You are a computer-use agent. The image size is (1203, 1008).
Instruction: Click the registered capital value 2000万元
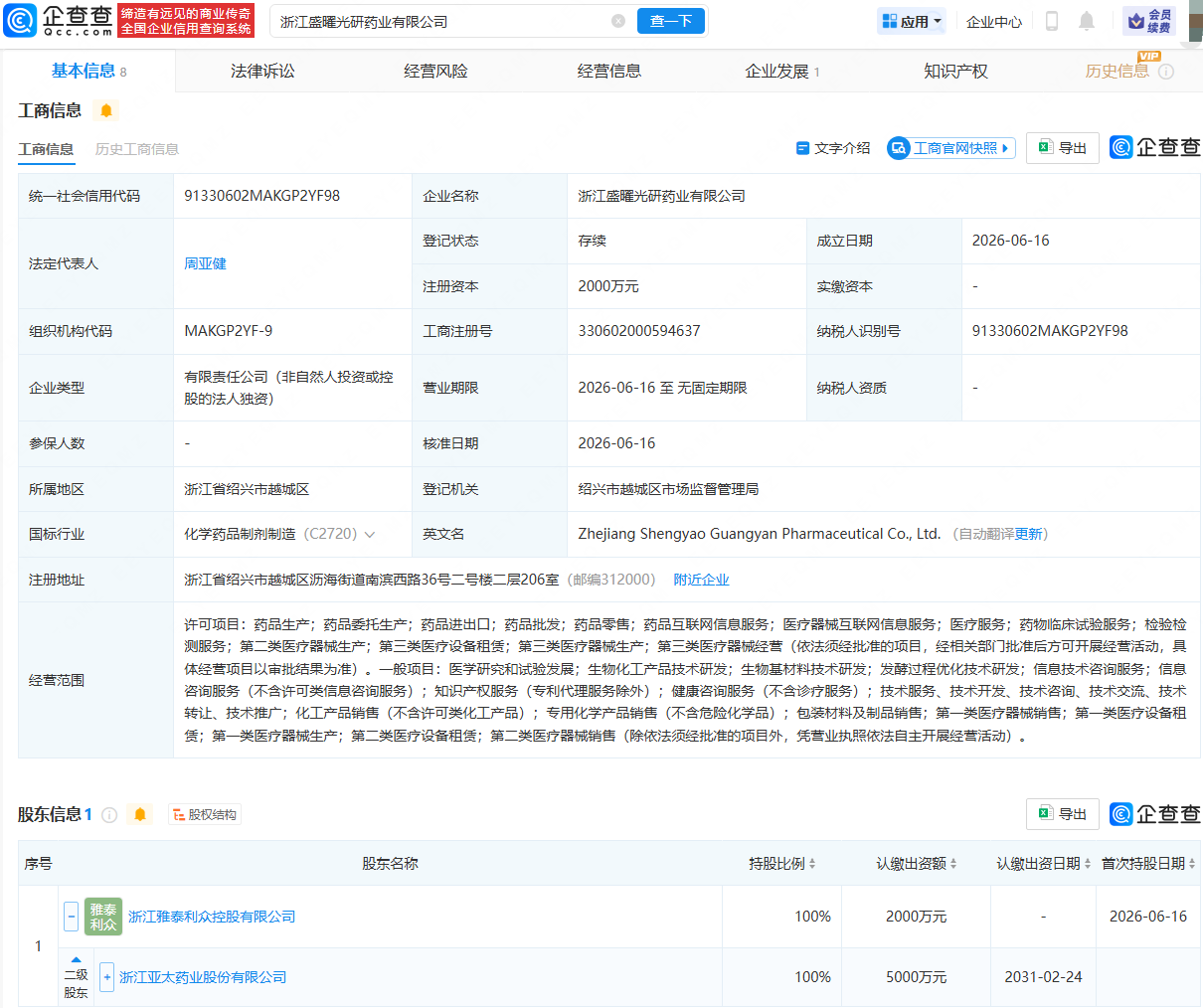[608, 286]
